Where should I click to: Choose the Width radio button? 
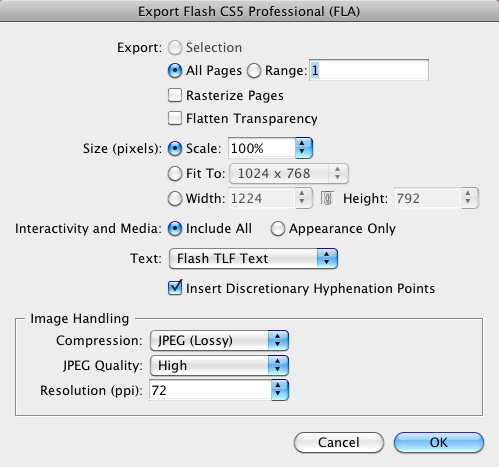coord(175,199)
